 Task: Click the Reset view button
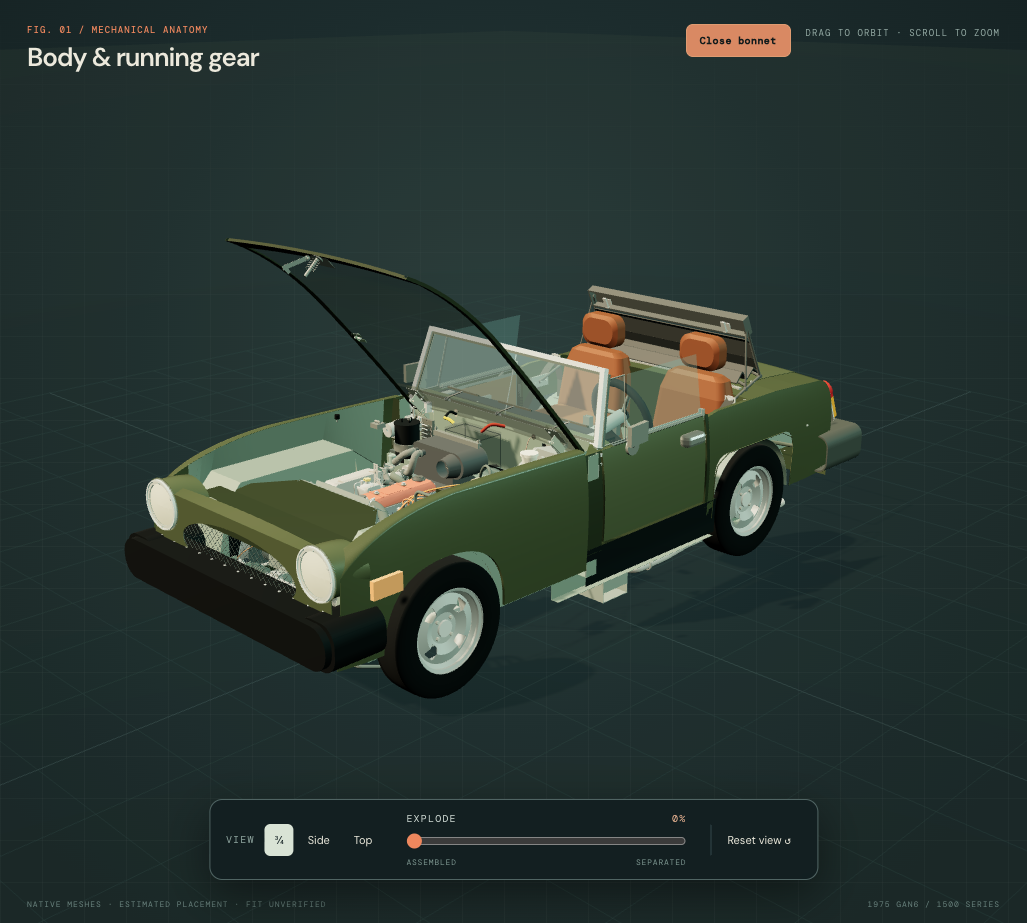(758, 840)
